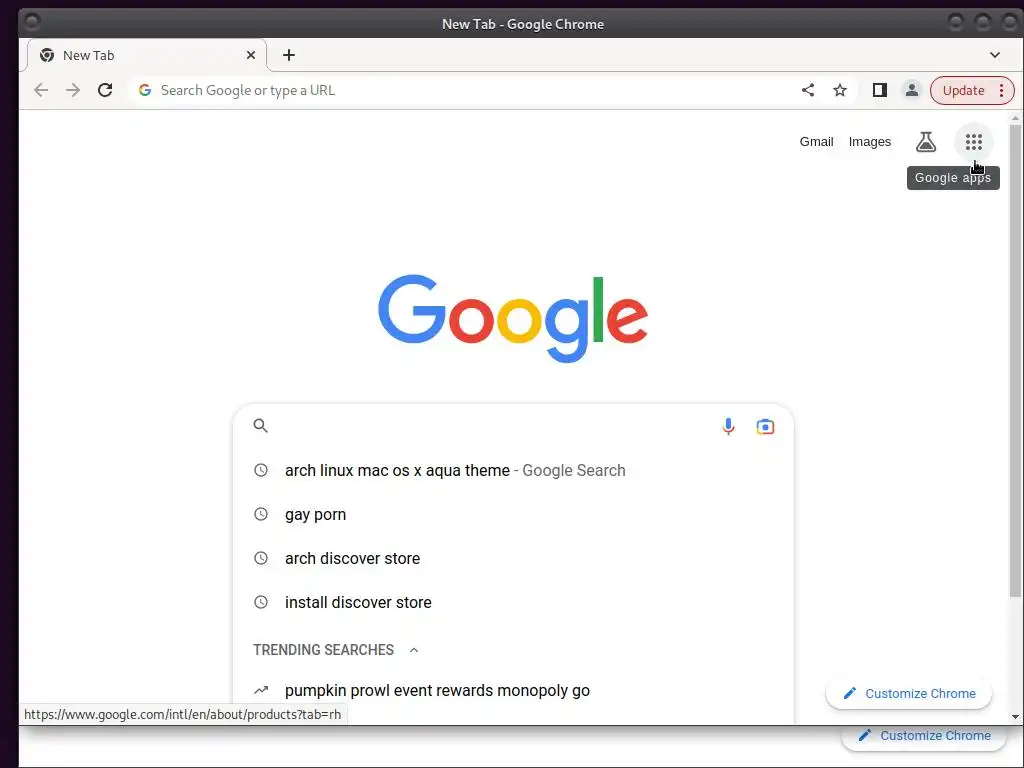
Task: Click clock icon beside install discover store
Action: pos(261,602)
